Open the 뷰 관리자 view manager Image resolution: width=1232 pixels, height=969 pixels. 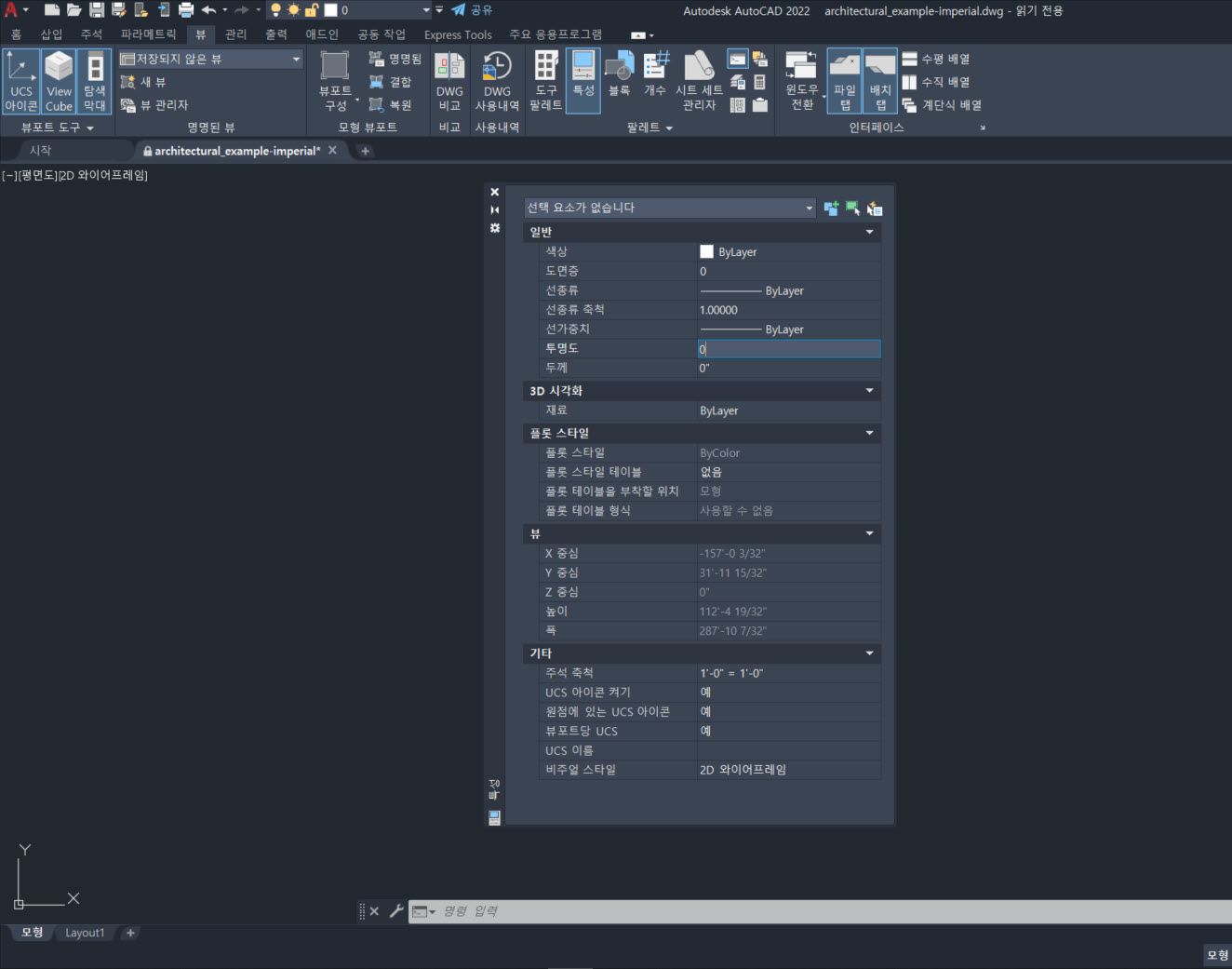[x=154, y=105]
